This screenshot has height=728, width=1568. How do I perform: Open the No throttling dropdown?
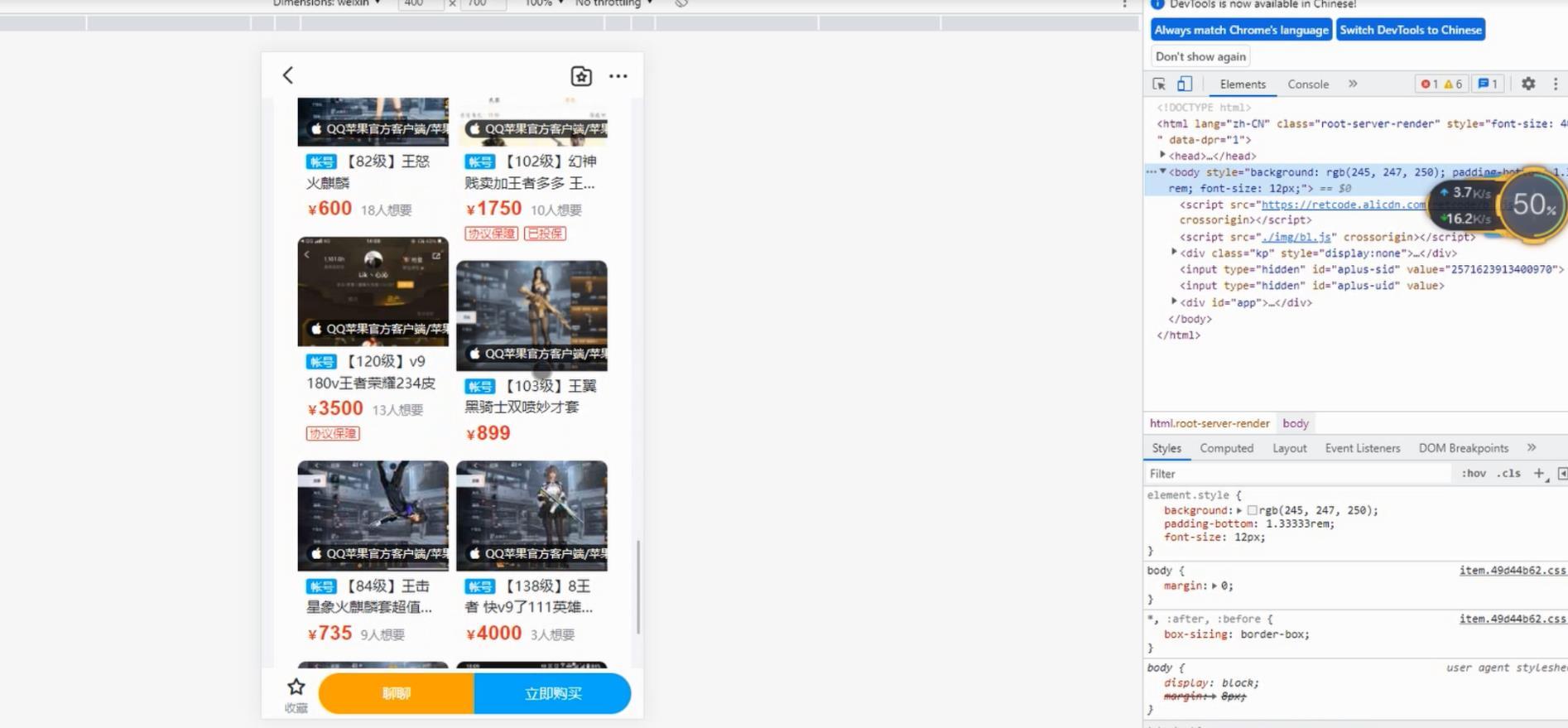point(613,3)
